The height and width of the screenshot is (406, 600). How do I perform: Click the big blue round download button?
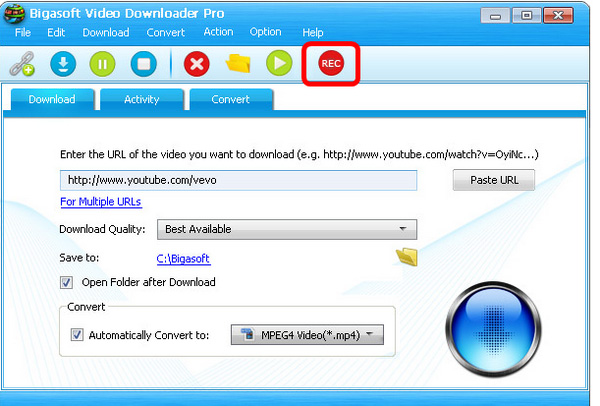click(493, 329)
